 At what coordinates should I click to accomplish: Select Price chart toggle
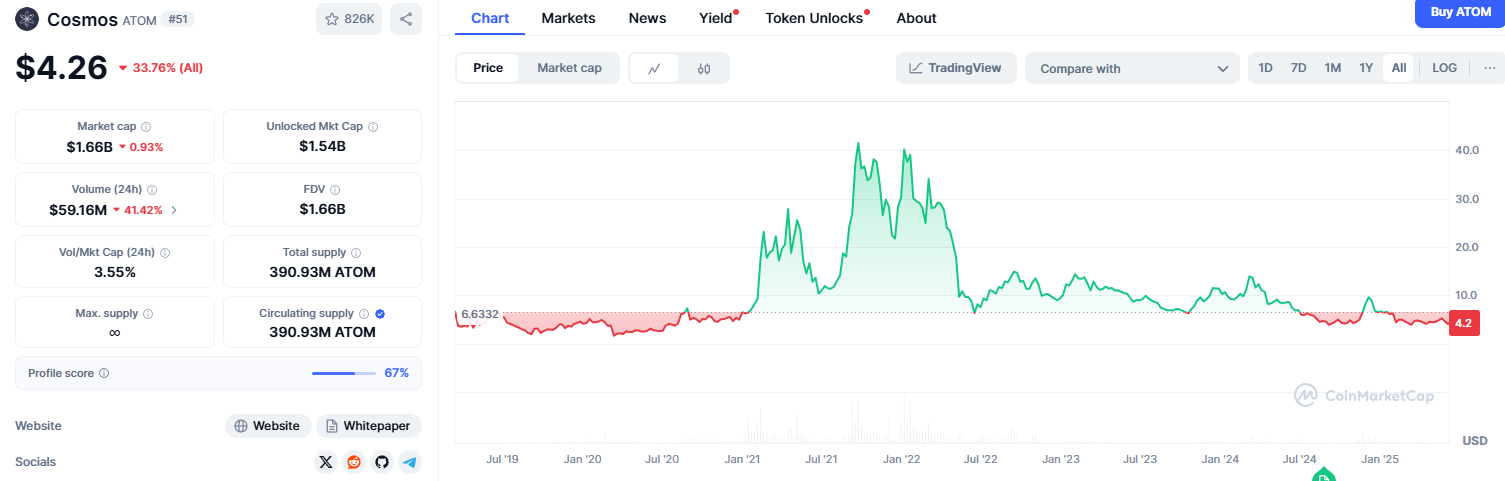(x=488, y=68)
